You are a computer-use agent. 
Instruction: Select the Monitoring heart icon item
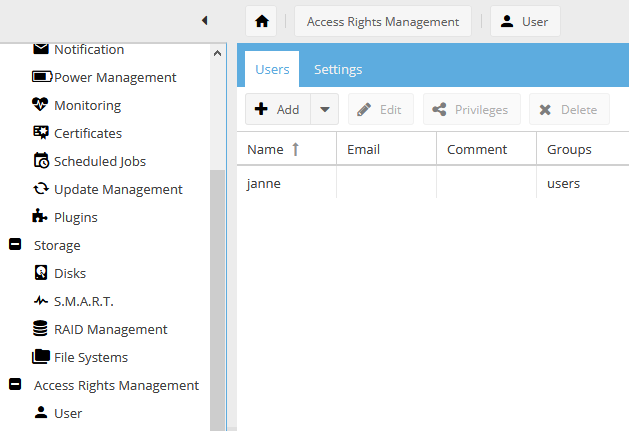(x=86, y=105)
